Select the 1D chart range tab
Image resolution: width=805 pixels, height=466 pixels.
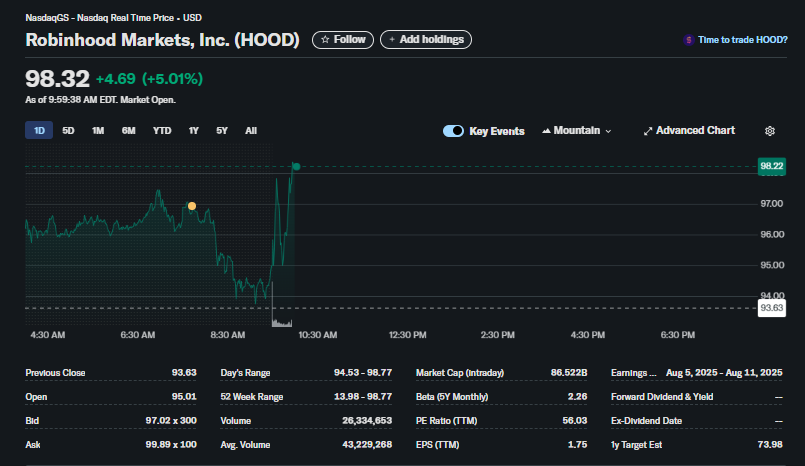pyautogui.click(x=39, y=130)
